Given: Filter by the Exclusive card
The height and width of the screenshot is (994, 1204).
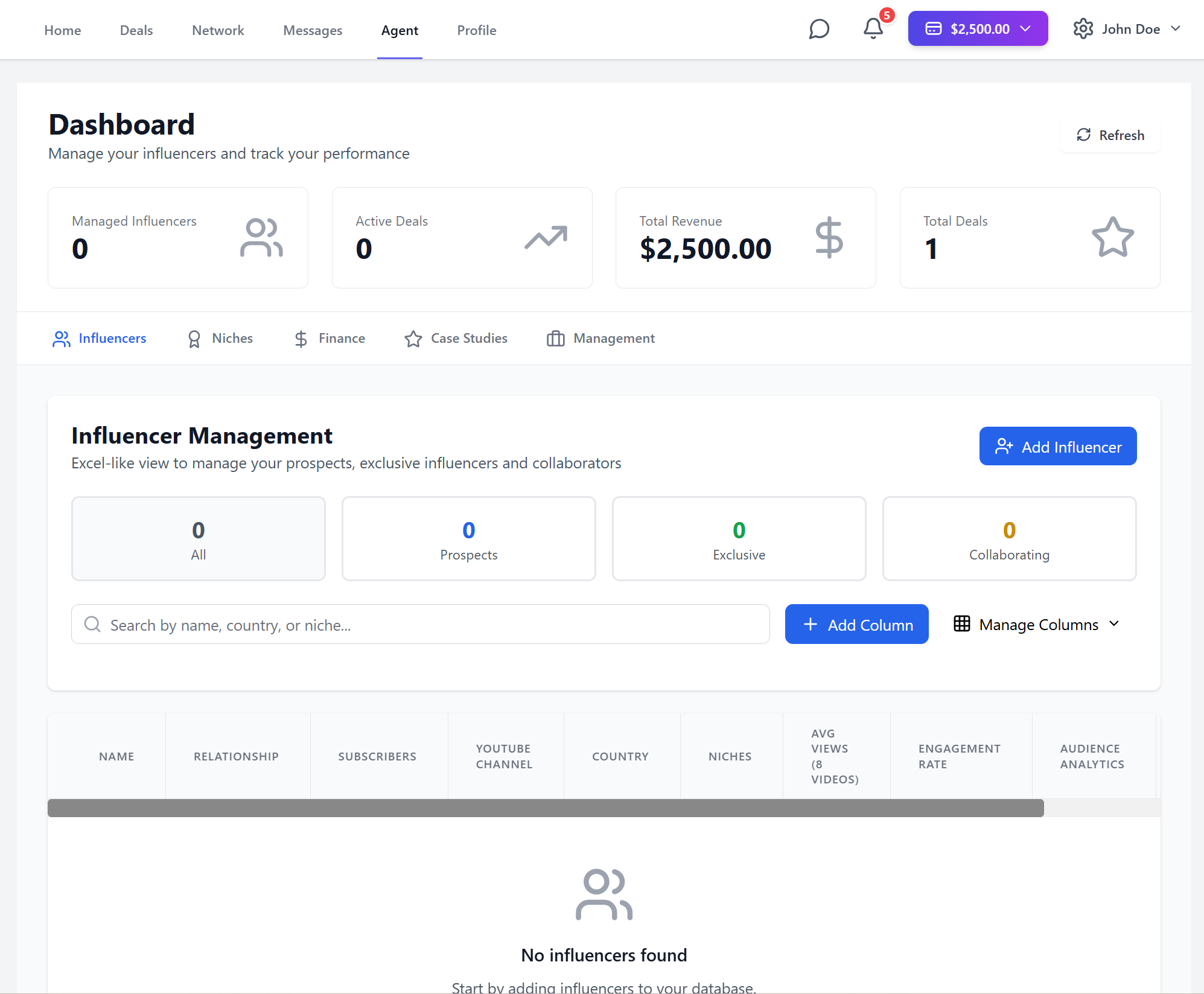Looking at the screenshot, I should coord(739,539).
